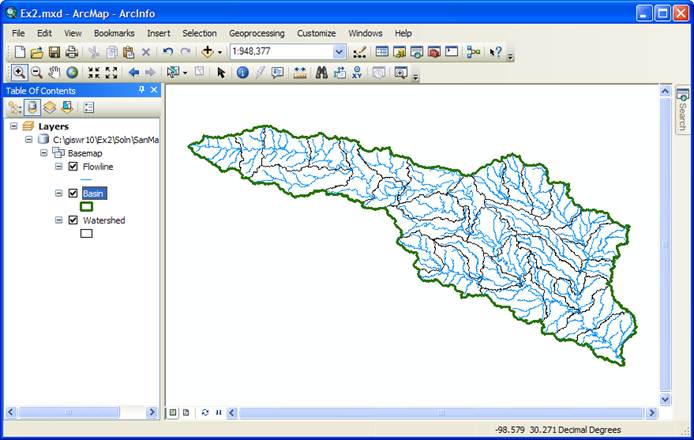Pause map drawing
This screenshot has height=440, width=694.
219,413
